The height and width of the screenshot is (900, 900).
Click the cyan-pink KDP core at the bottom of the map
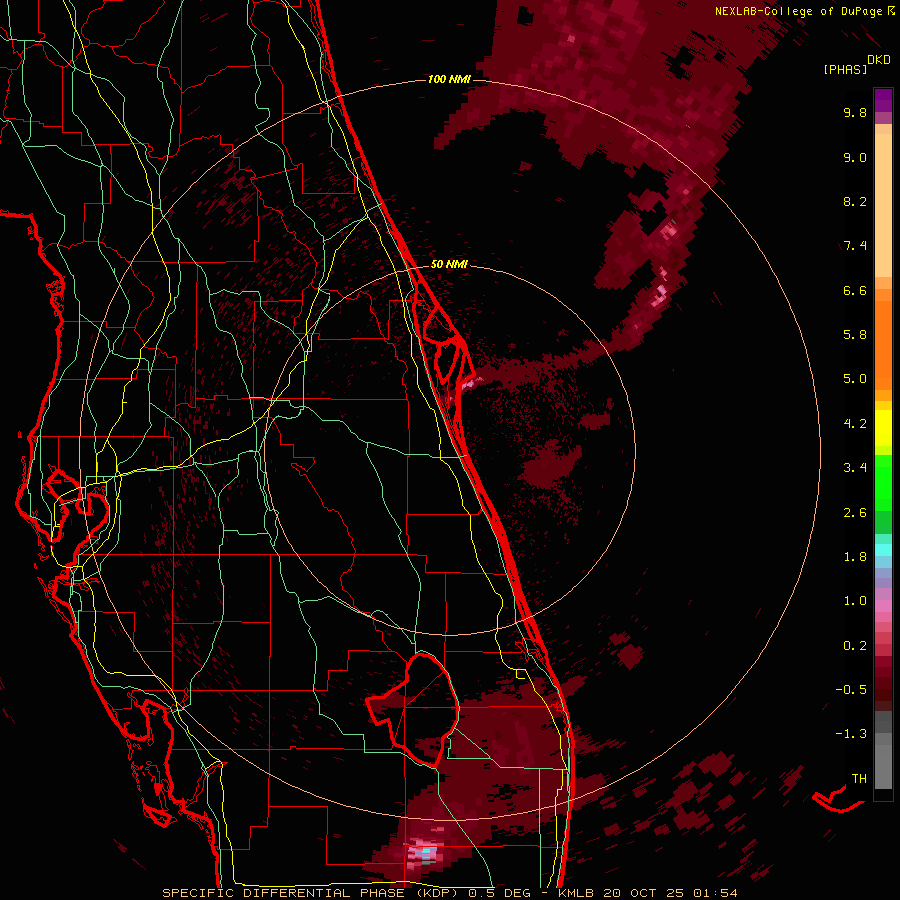425,851
